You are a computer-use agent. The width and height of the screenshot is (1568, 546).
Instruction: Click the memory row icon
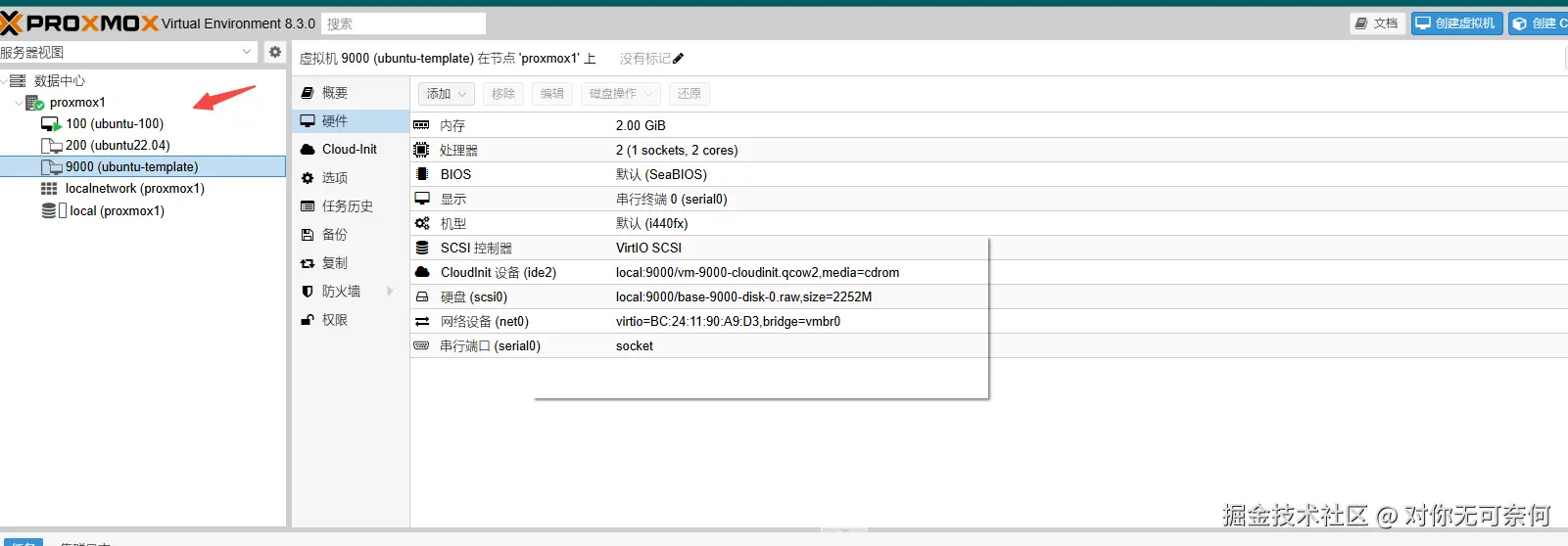(x=422, y=125)
